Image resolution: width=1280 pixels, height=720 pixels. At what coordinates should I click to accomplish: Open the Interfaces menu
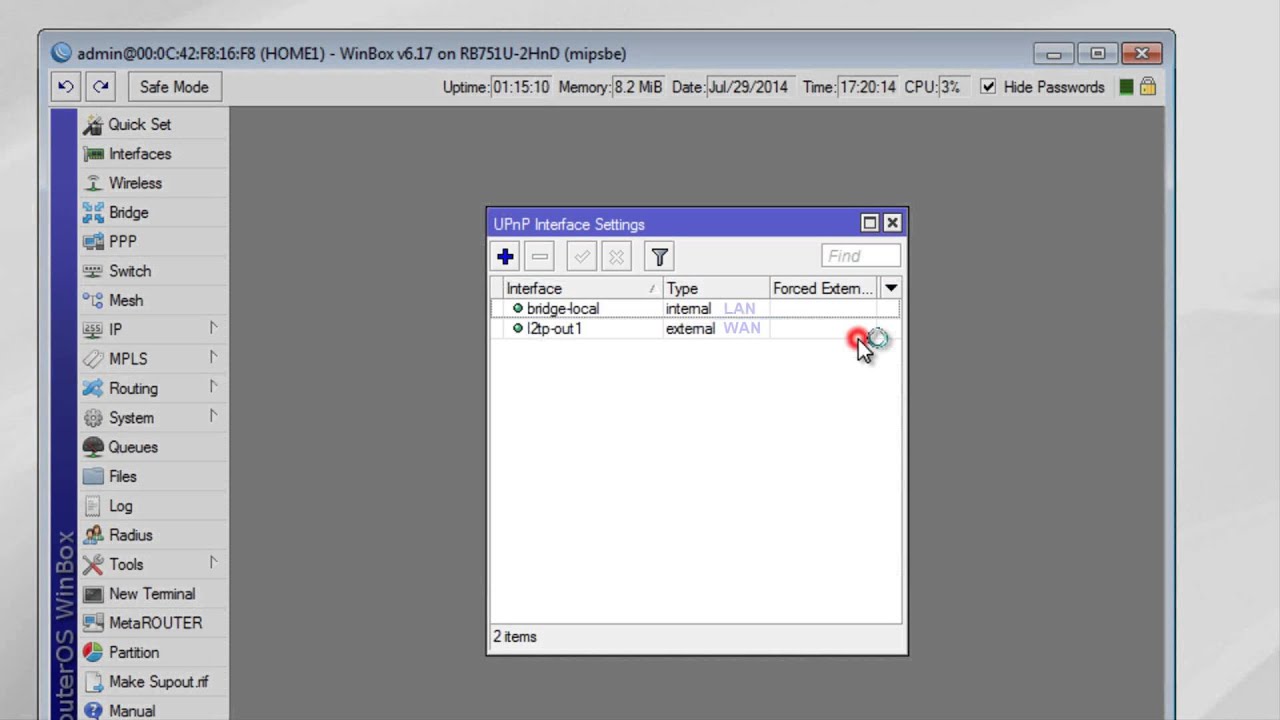click(140, 154)
